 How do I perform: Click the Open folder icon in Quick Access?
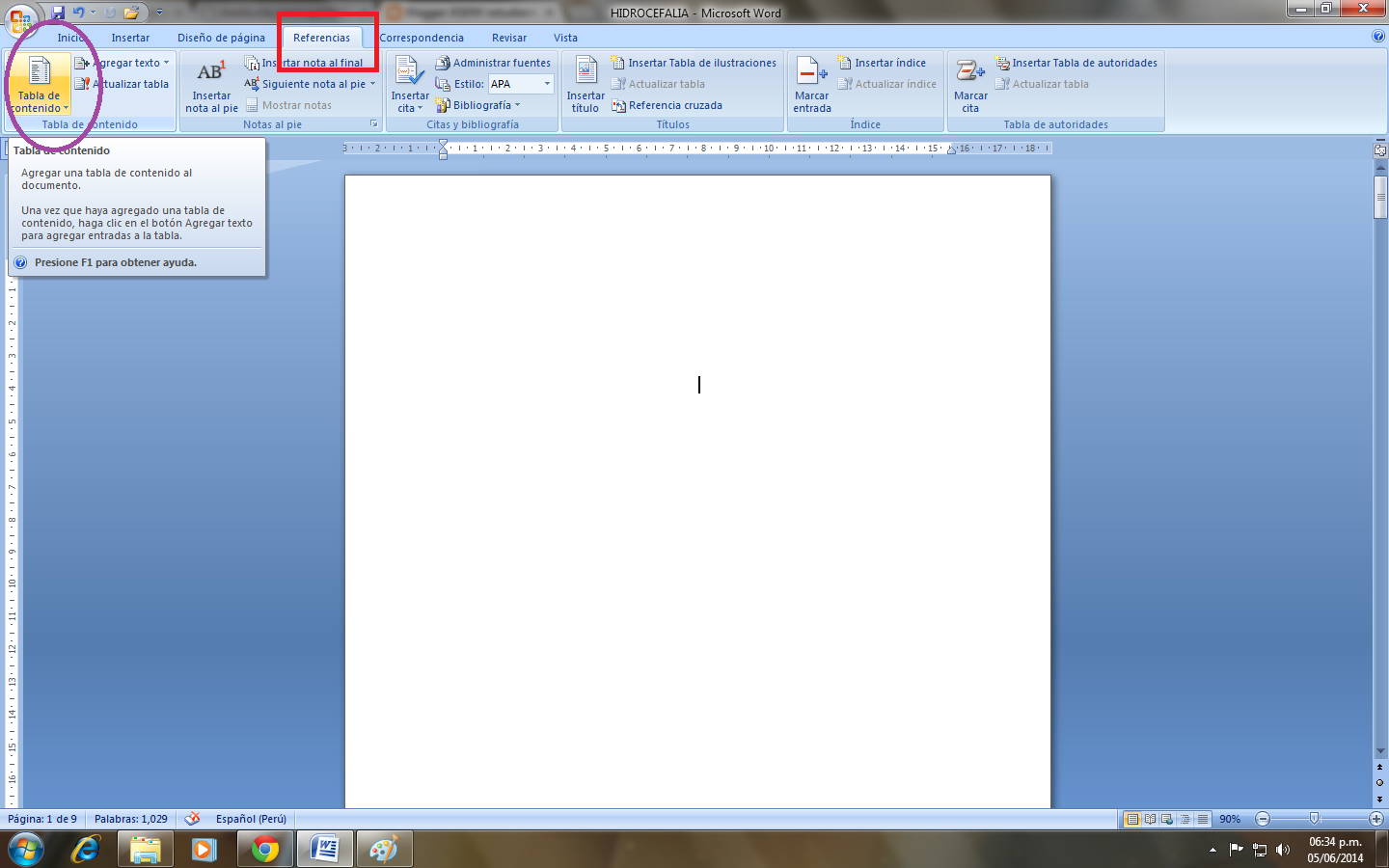tap(131, 13)
